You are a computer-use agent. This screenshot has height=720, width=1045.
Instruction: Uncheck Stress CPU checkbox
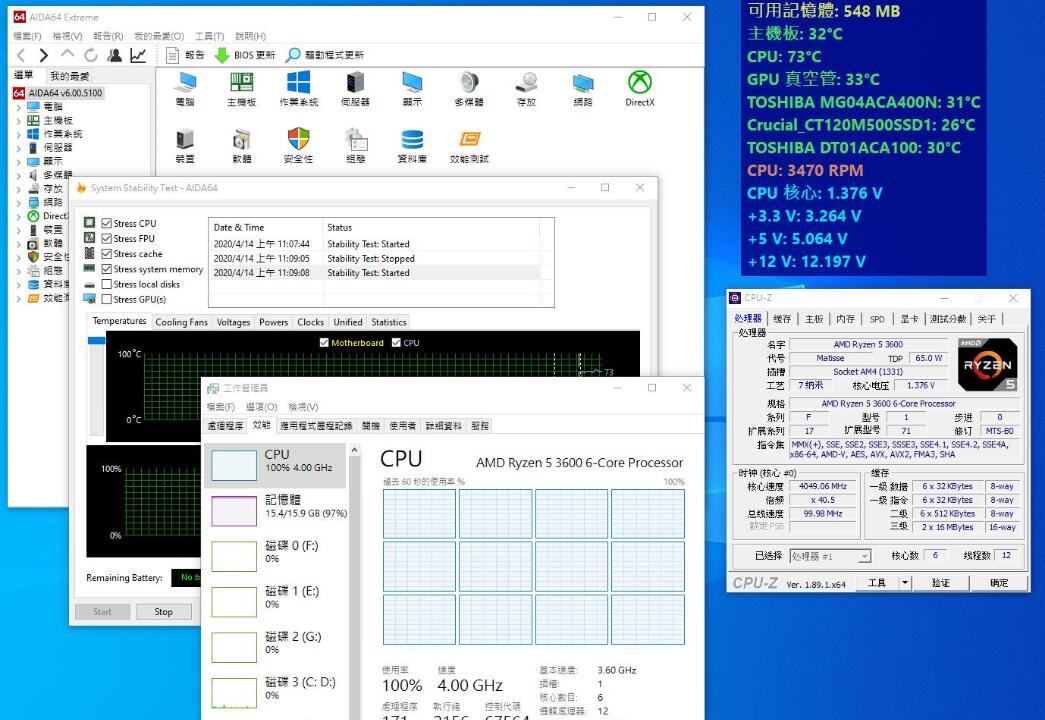pyautogui.click(x=106, y=223)
